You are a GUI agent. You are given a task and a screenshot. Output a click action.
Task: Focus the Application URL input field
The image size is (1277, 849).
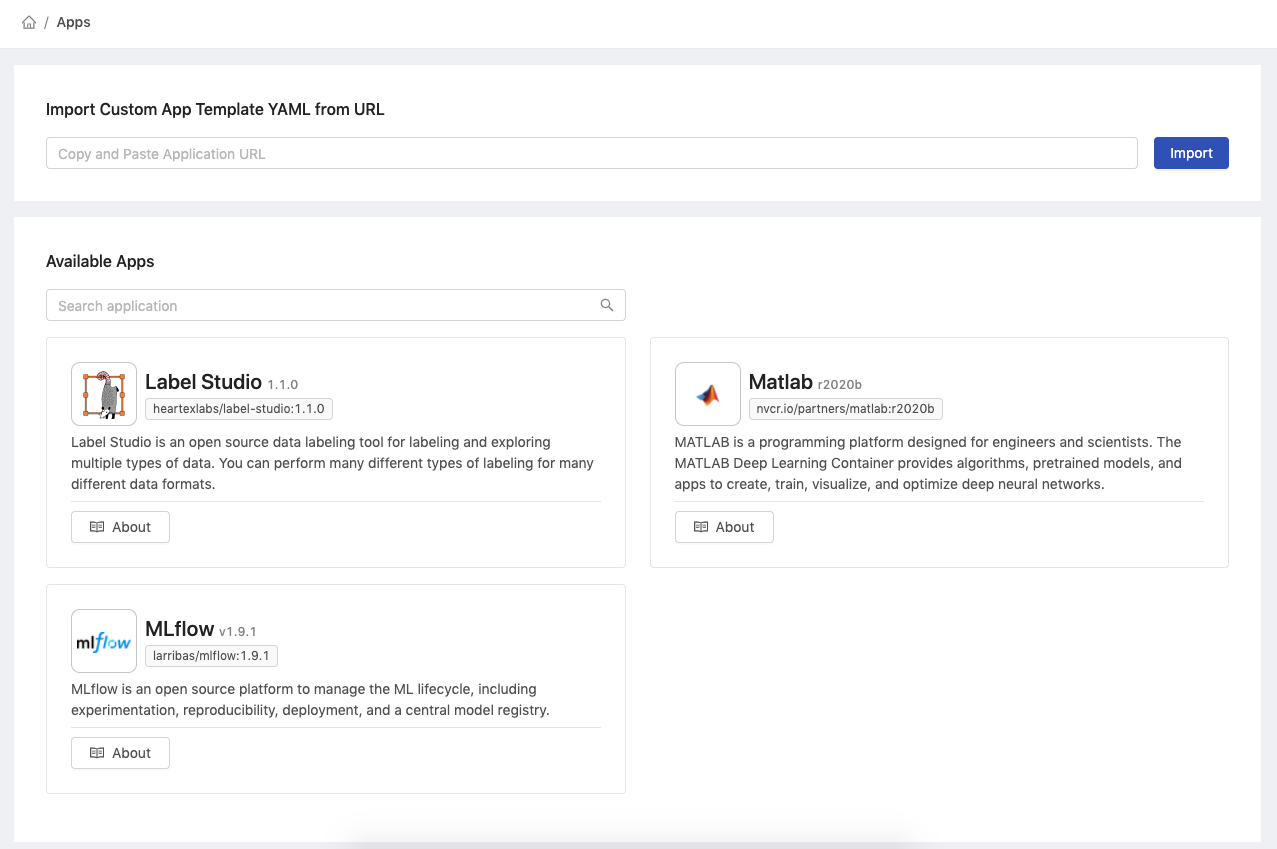(592, 153)
